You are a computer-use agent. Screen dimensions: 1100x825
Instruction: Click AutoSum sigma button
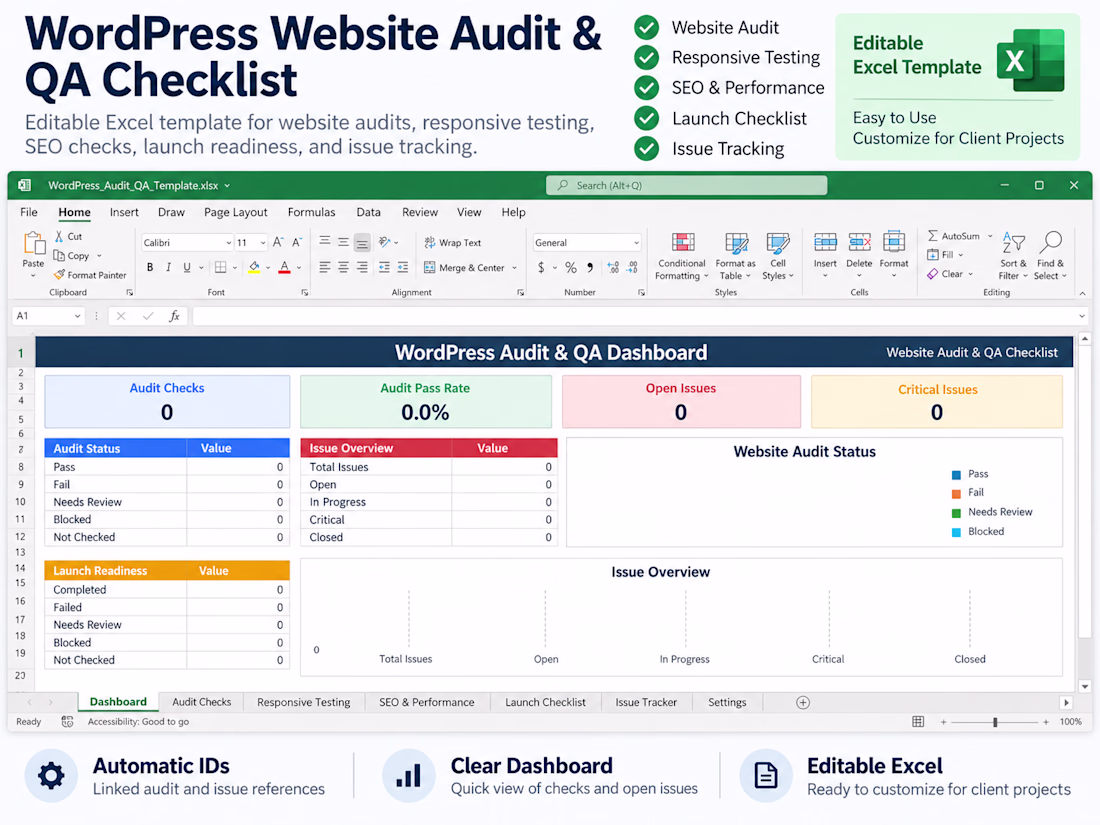pos(953,236)
